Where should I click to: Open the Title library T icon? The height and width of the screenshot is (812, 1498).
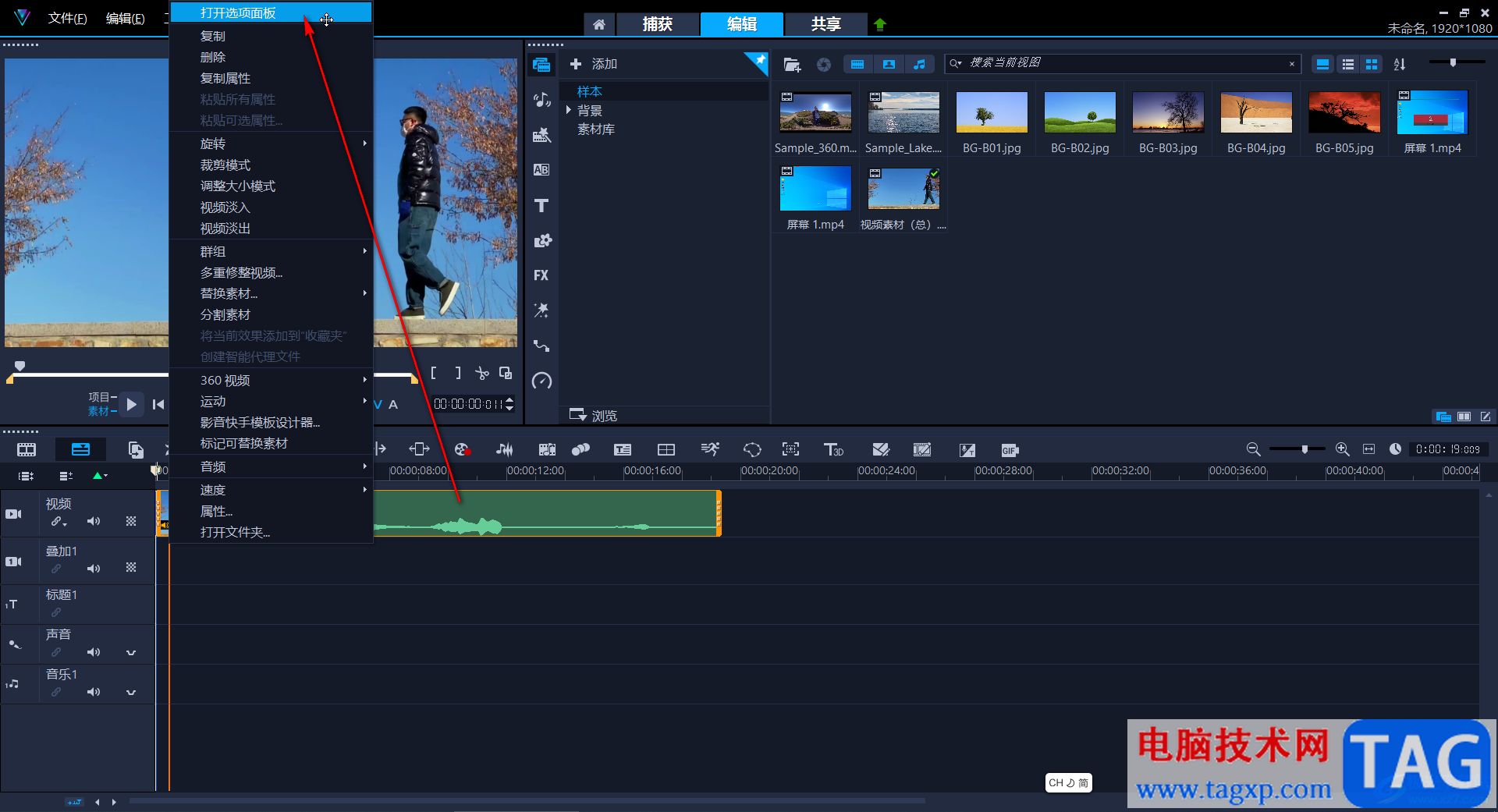point(541,205)
